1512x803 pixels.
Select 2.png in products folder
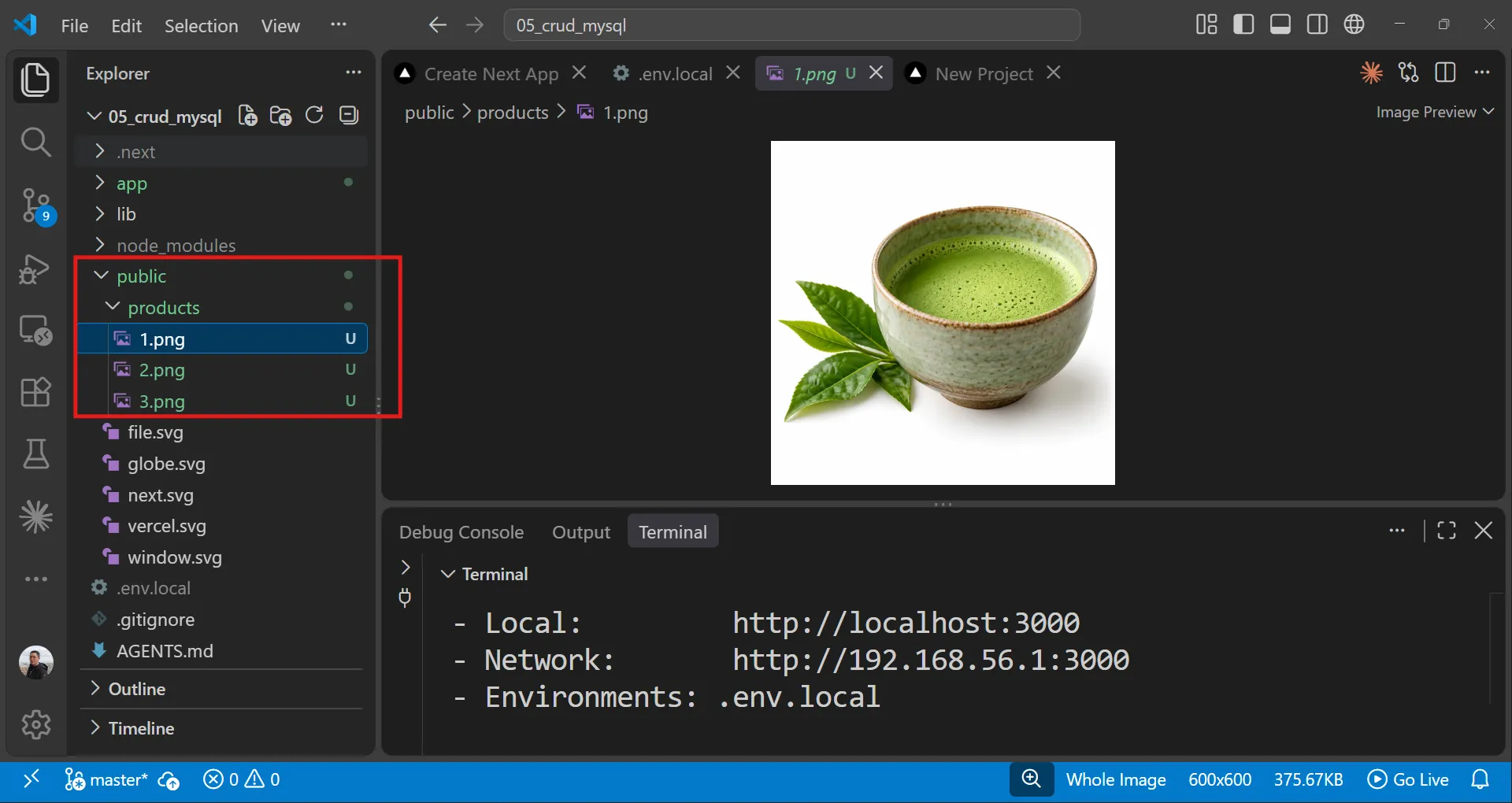coord(222,370)
